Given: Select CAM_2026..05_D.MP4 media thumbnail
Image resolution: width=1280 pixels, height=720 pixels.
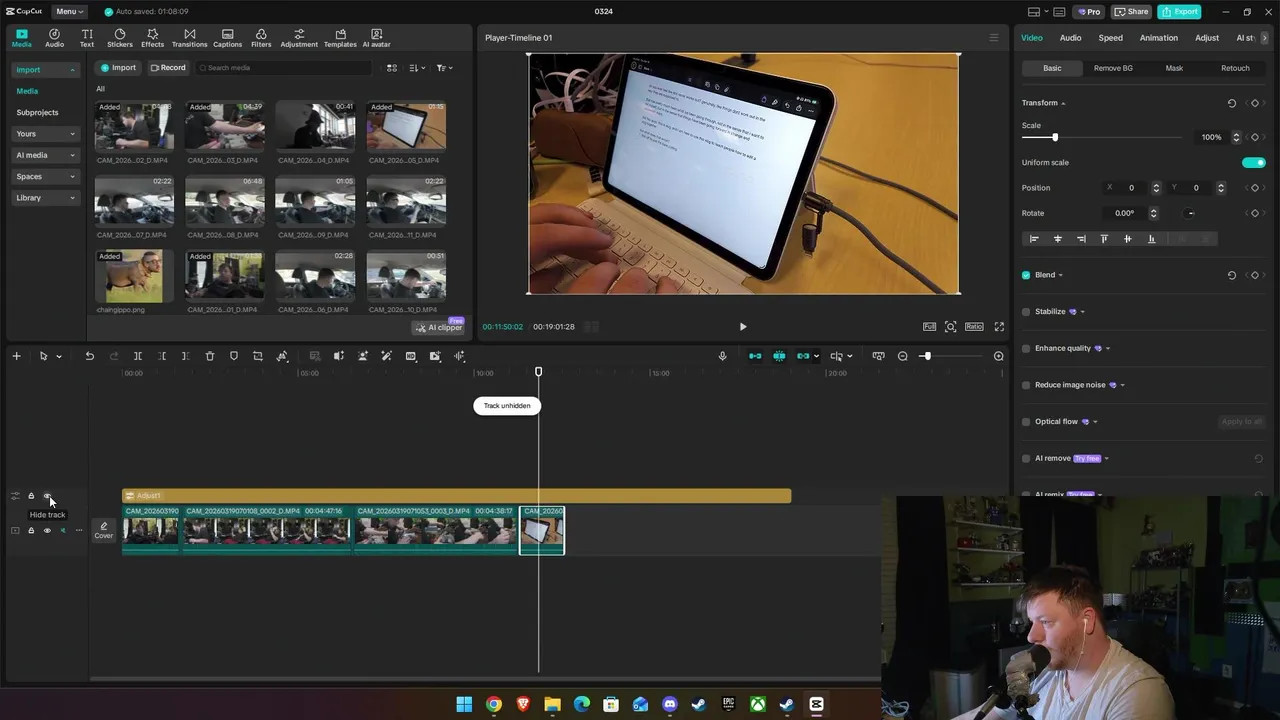Looking at the screenshot, I should (406, 127).
